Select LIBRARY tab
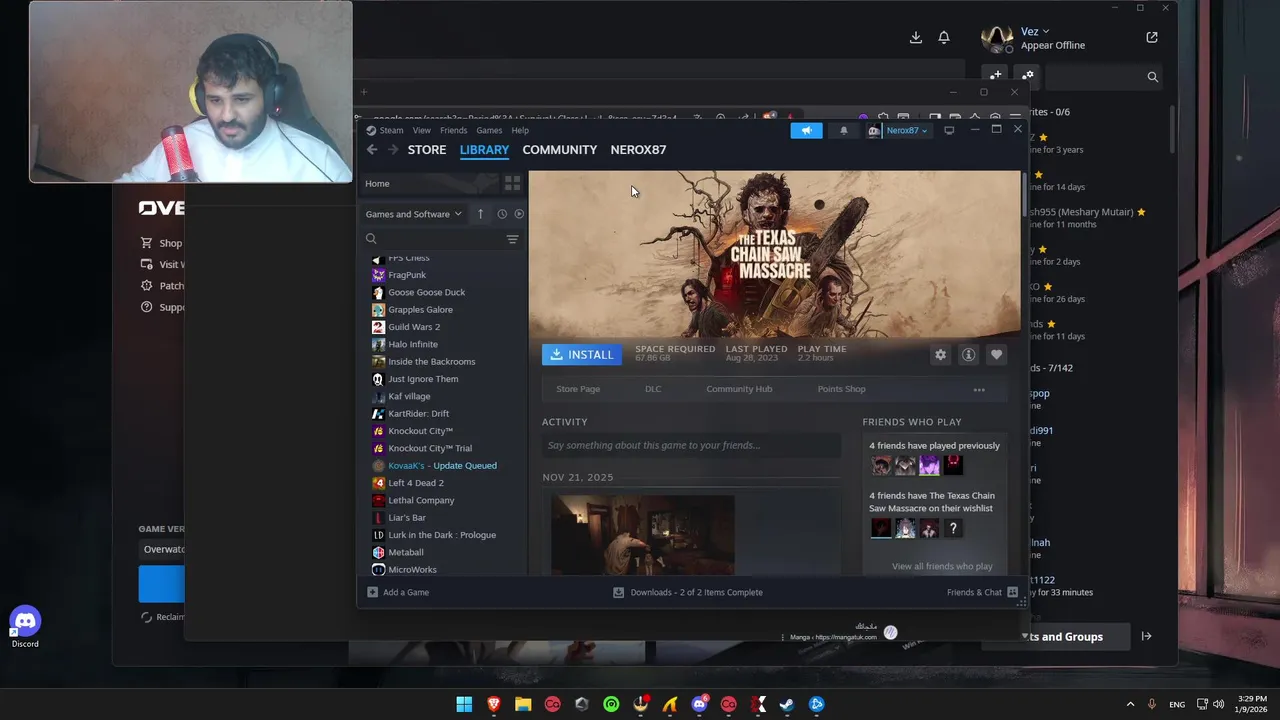The height and width of the screenshot is (720, 1280). 484,149
